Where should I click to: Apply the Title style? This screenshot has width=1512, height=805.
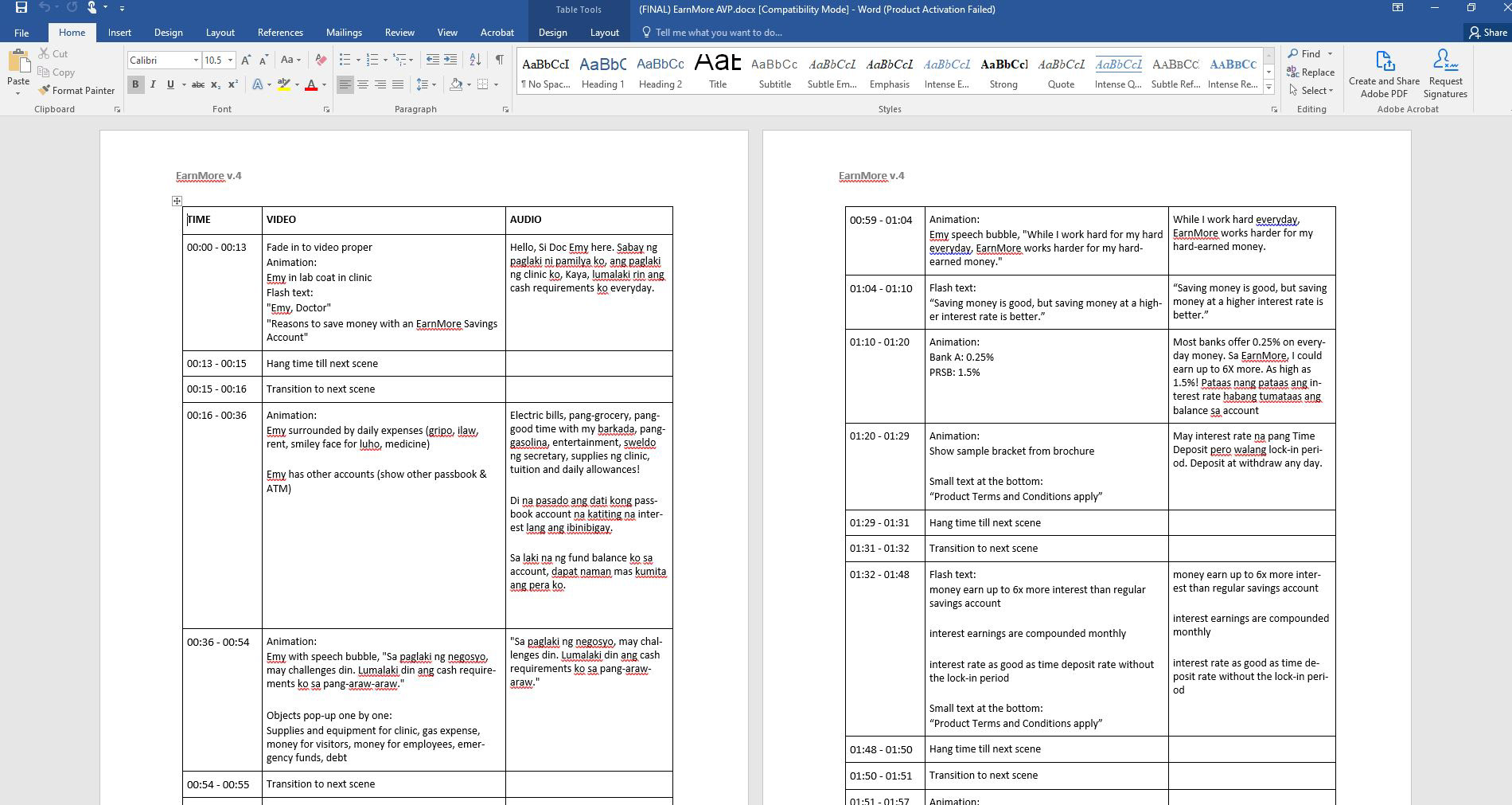[x=718, y=72]
